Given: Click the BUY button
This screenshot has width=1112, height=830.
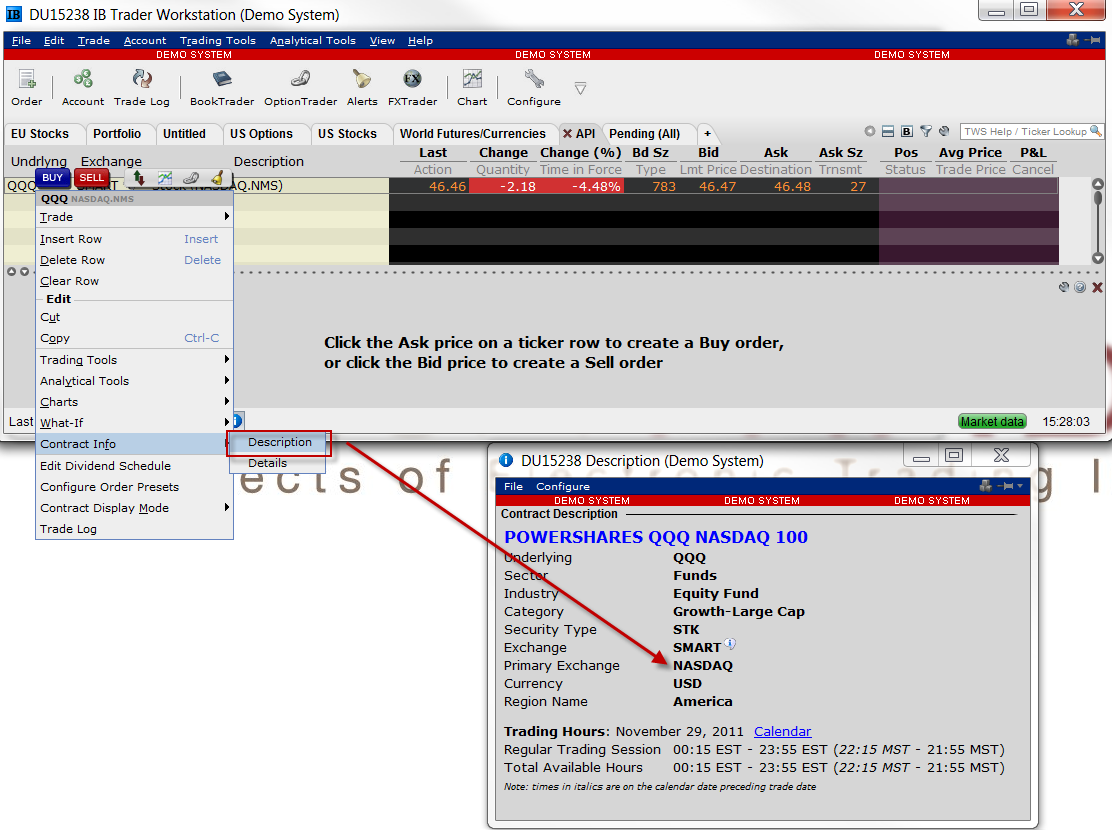Looking at the screenshot, I should point(52,178).
